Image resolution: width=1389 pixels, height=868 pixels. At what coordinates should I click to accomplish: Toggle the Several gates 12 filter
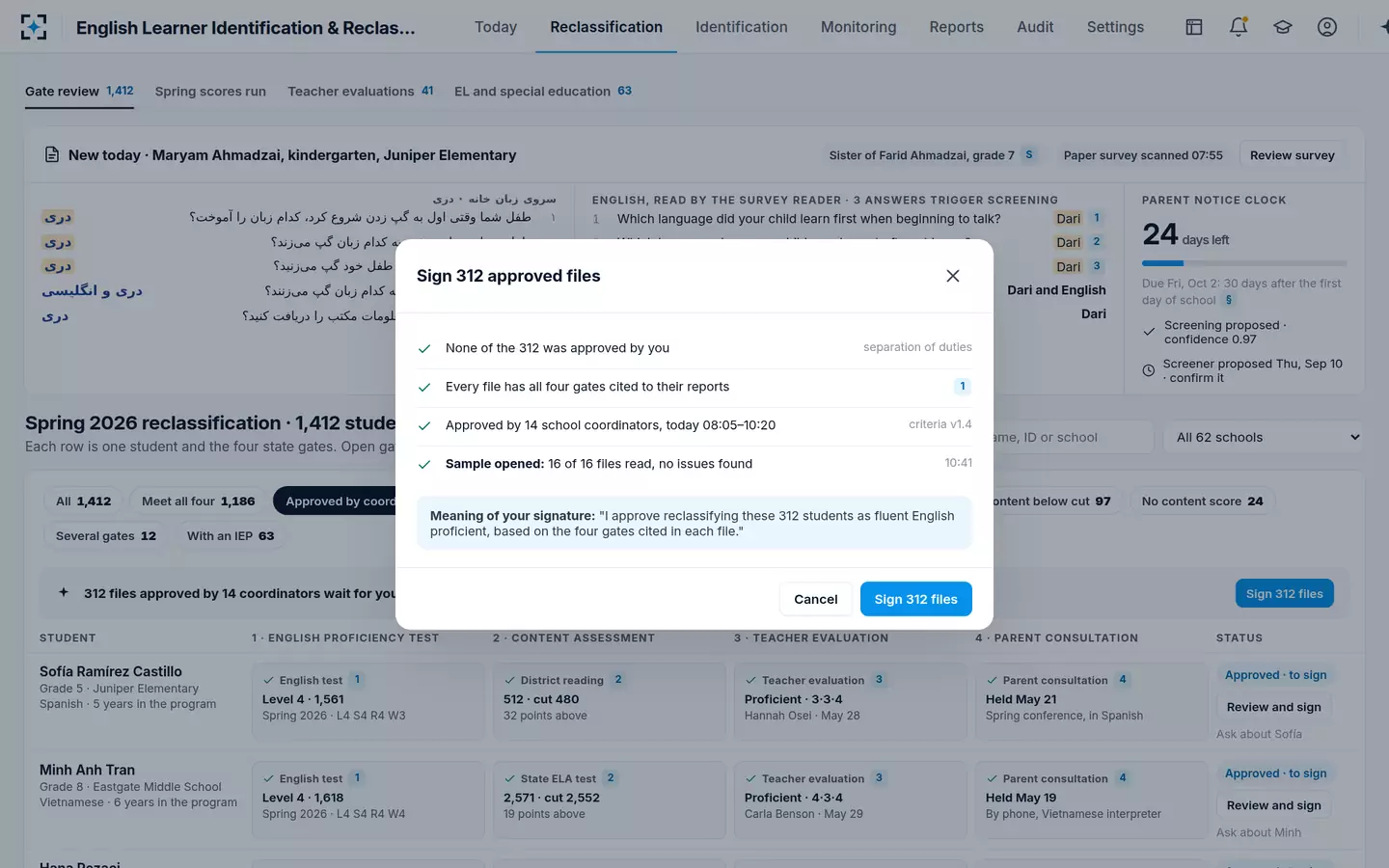click(x=106, y=536)
